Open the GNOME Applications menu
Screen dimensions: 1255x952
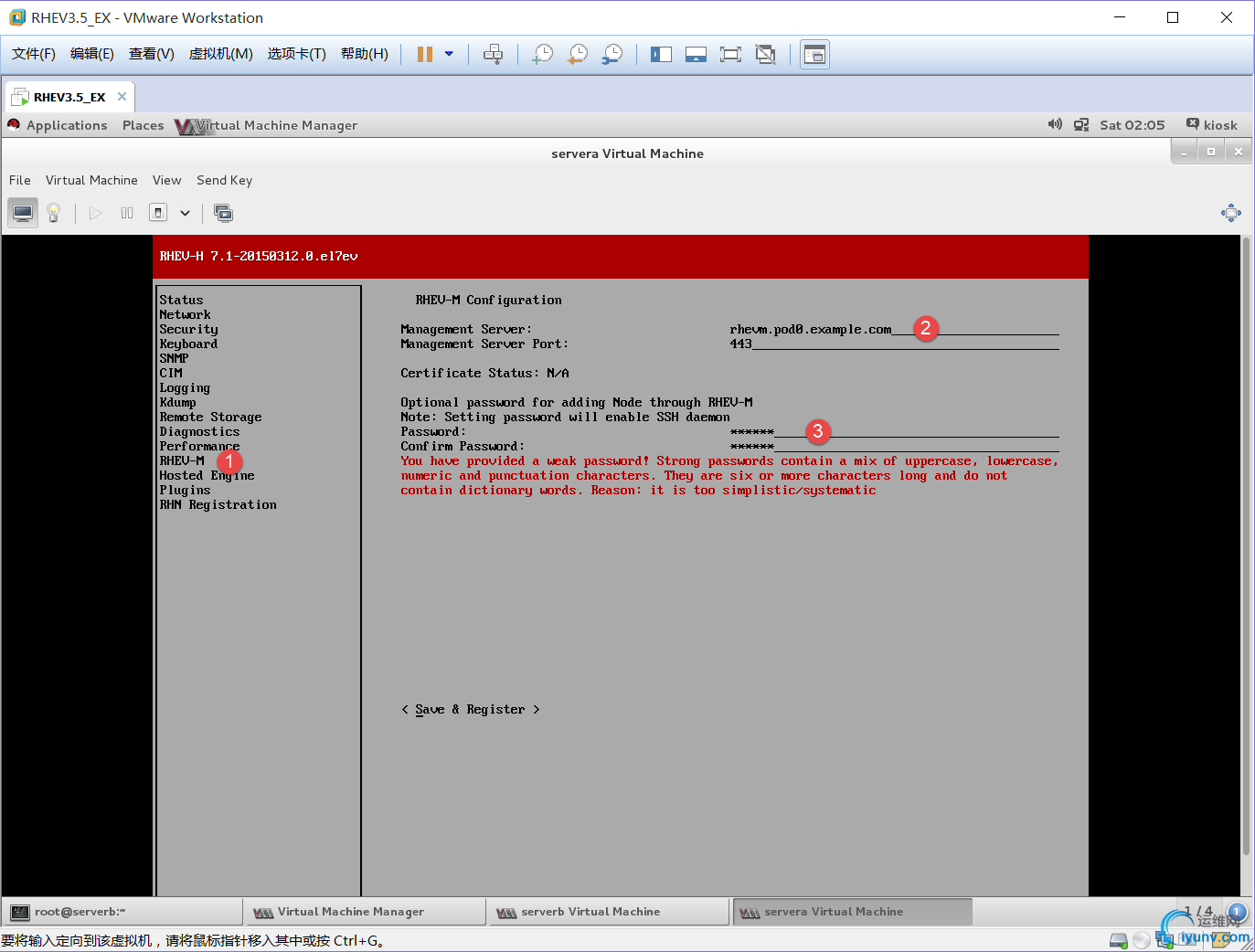[x=66, y=125]
